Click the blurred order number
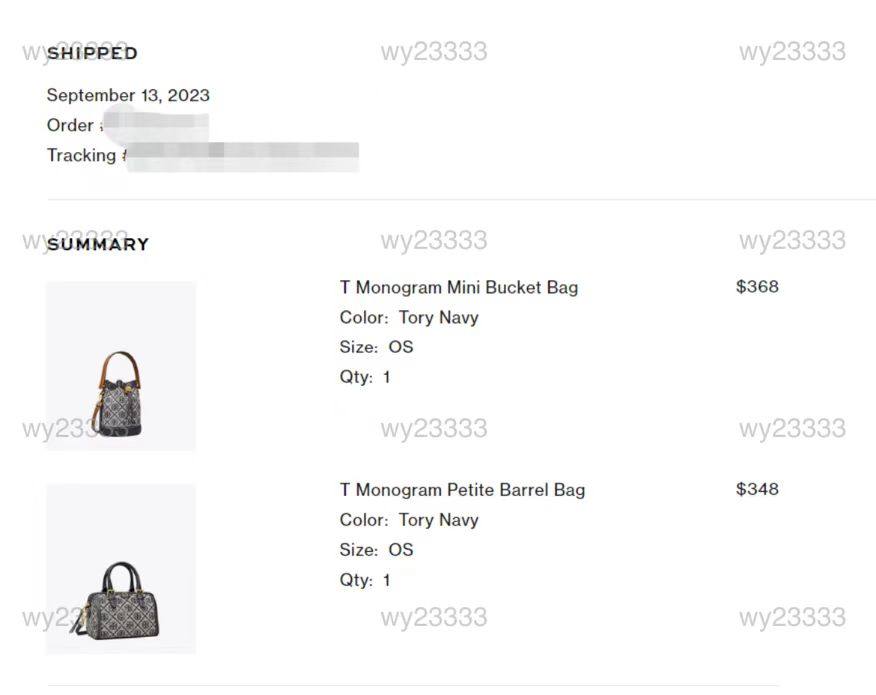This screenshot has width=876, height=695. click(156, 126)
